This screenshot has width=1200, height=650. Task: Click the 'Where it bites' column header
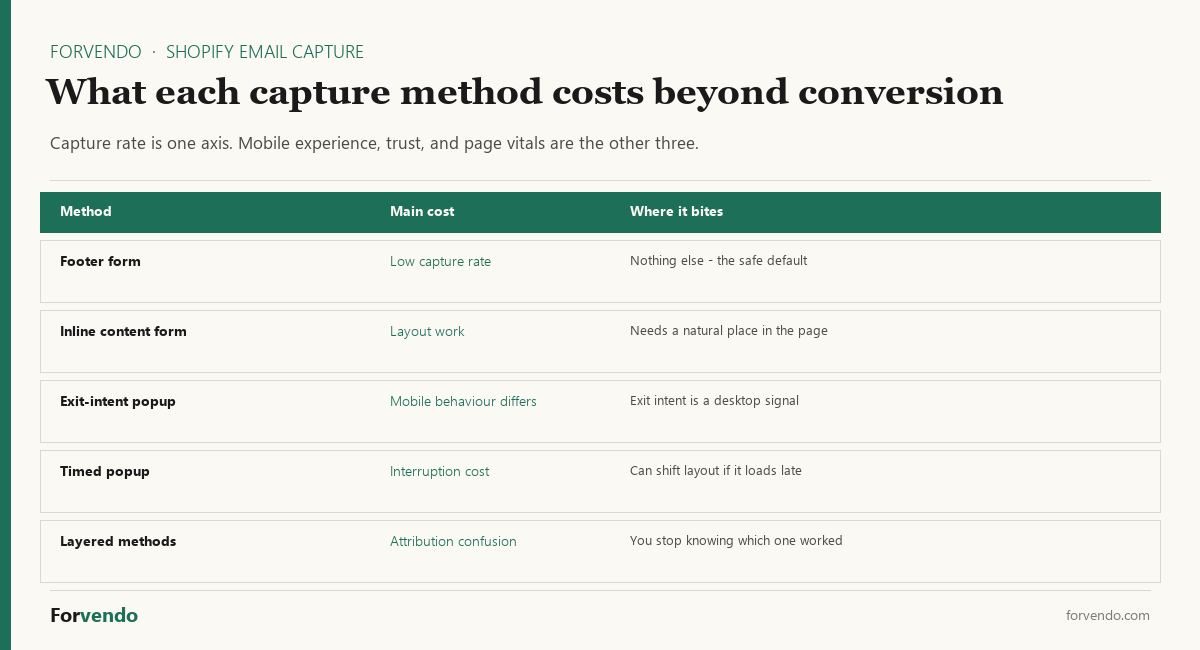click(x=676, y=212)
